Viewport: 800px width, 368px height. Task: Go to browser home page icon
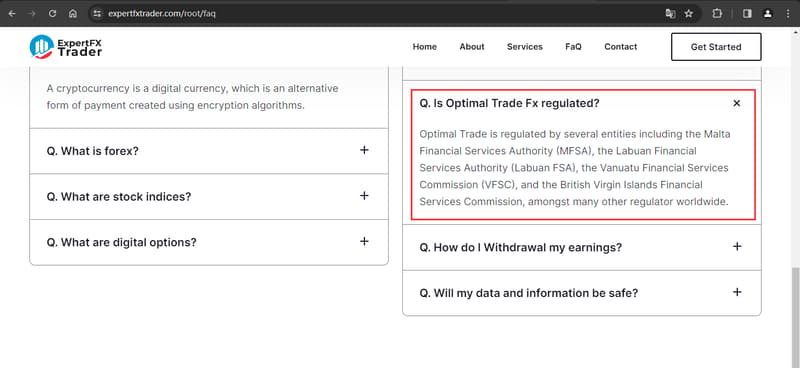(73, 14)
